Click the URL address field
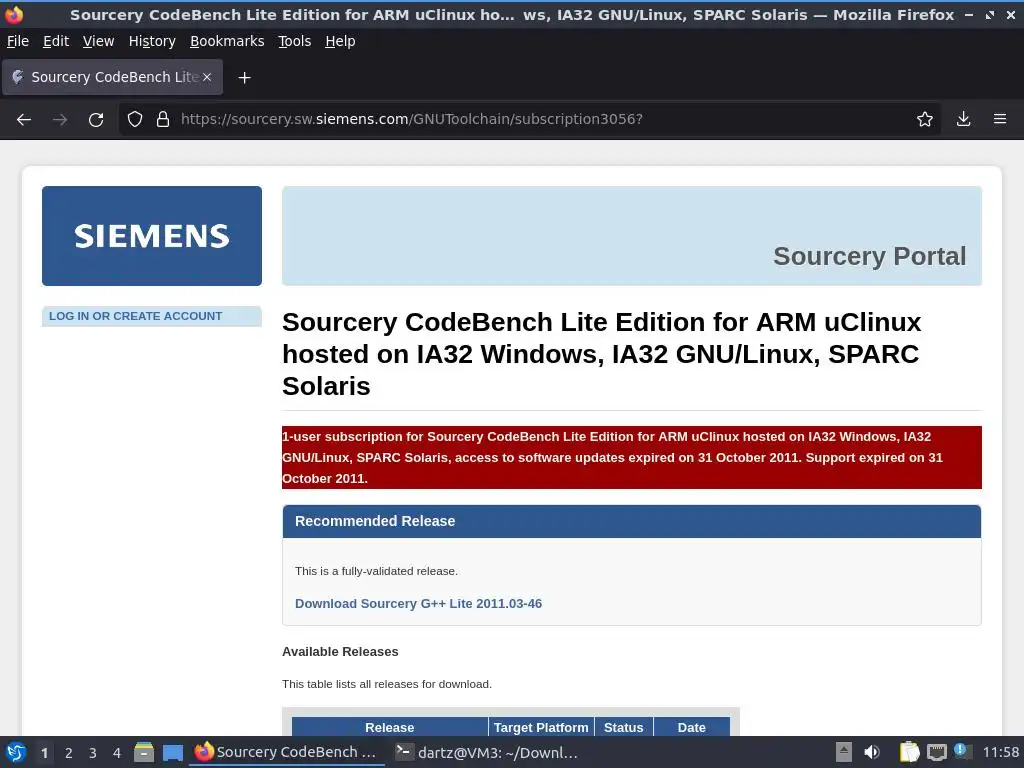 click(530, 119)
